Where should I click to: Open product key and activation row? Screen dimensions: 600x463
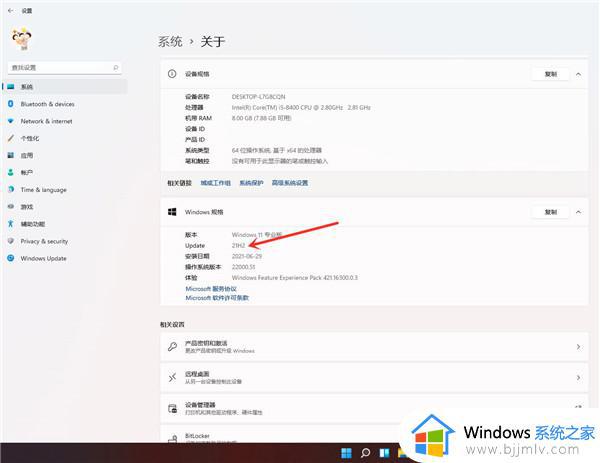point(374,347)
